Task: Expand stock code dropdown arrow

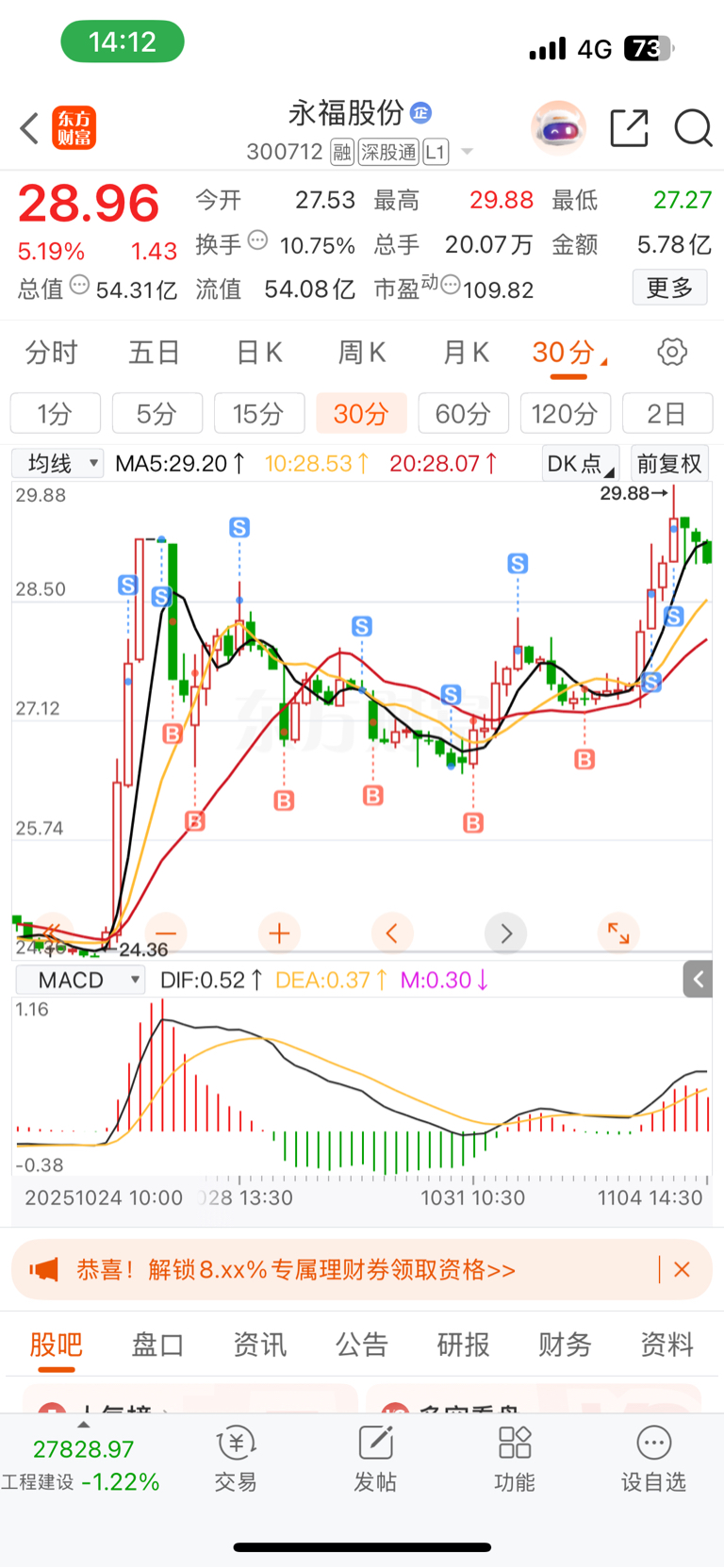Action: [467, 153]
